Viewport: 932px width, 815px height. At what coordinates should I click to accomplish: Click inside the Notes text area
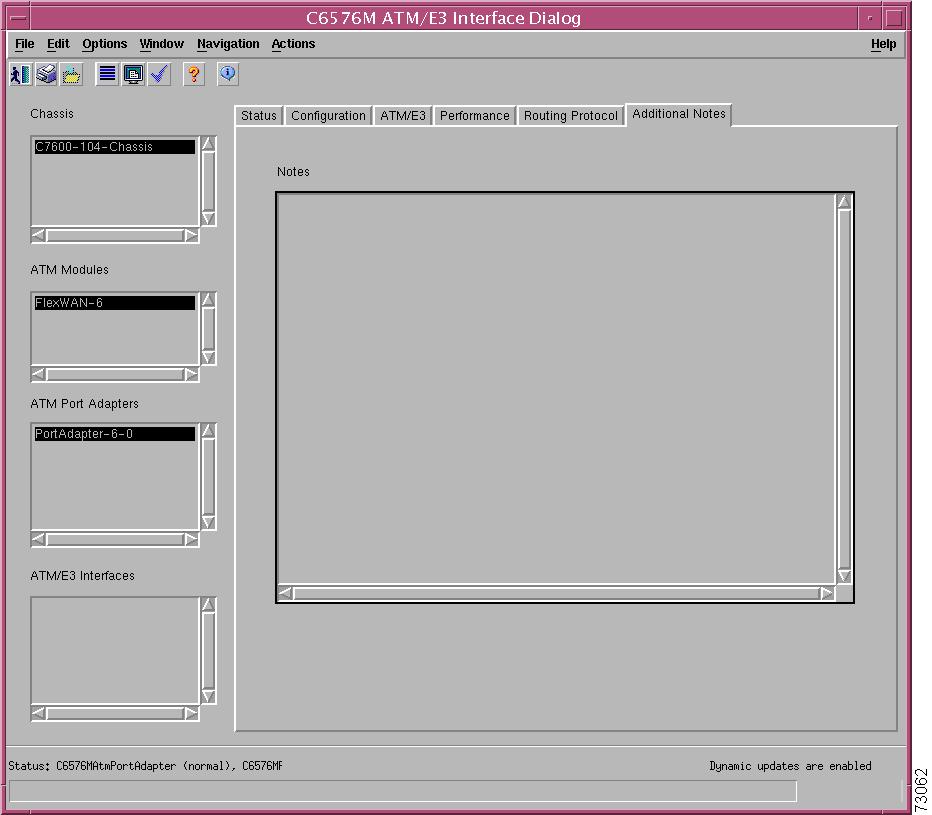(556, 388)
